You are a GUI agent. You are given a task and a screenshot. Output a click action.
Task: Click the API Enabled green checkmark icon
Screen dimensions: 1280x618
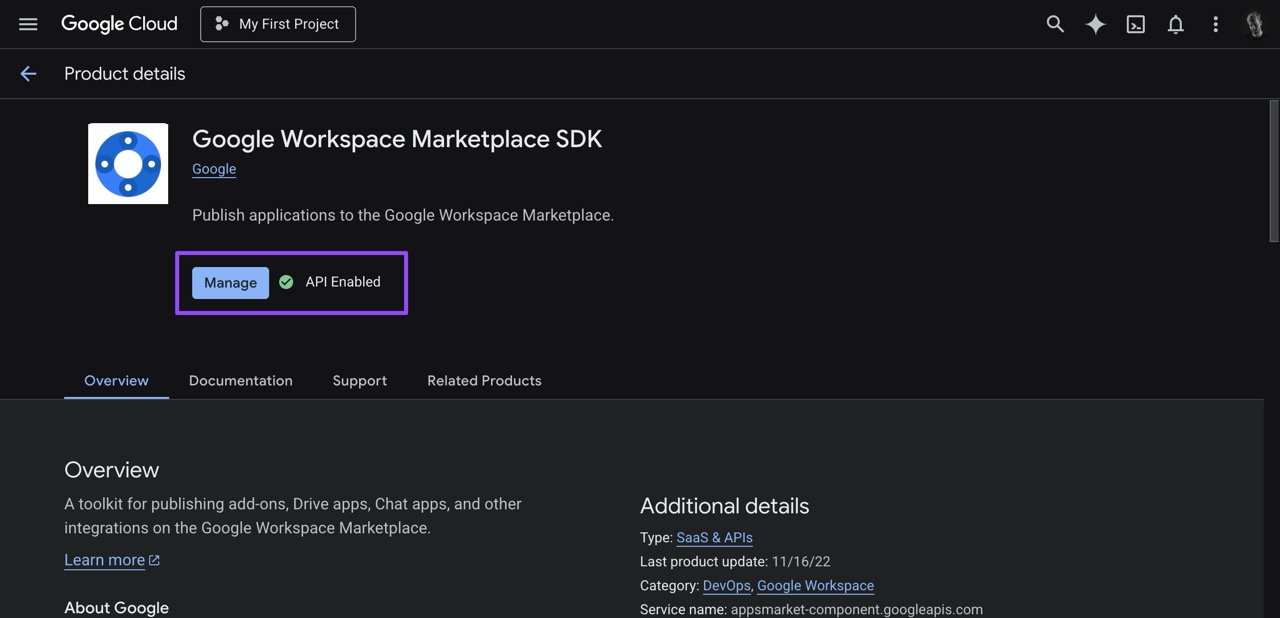[286, 282]
